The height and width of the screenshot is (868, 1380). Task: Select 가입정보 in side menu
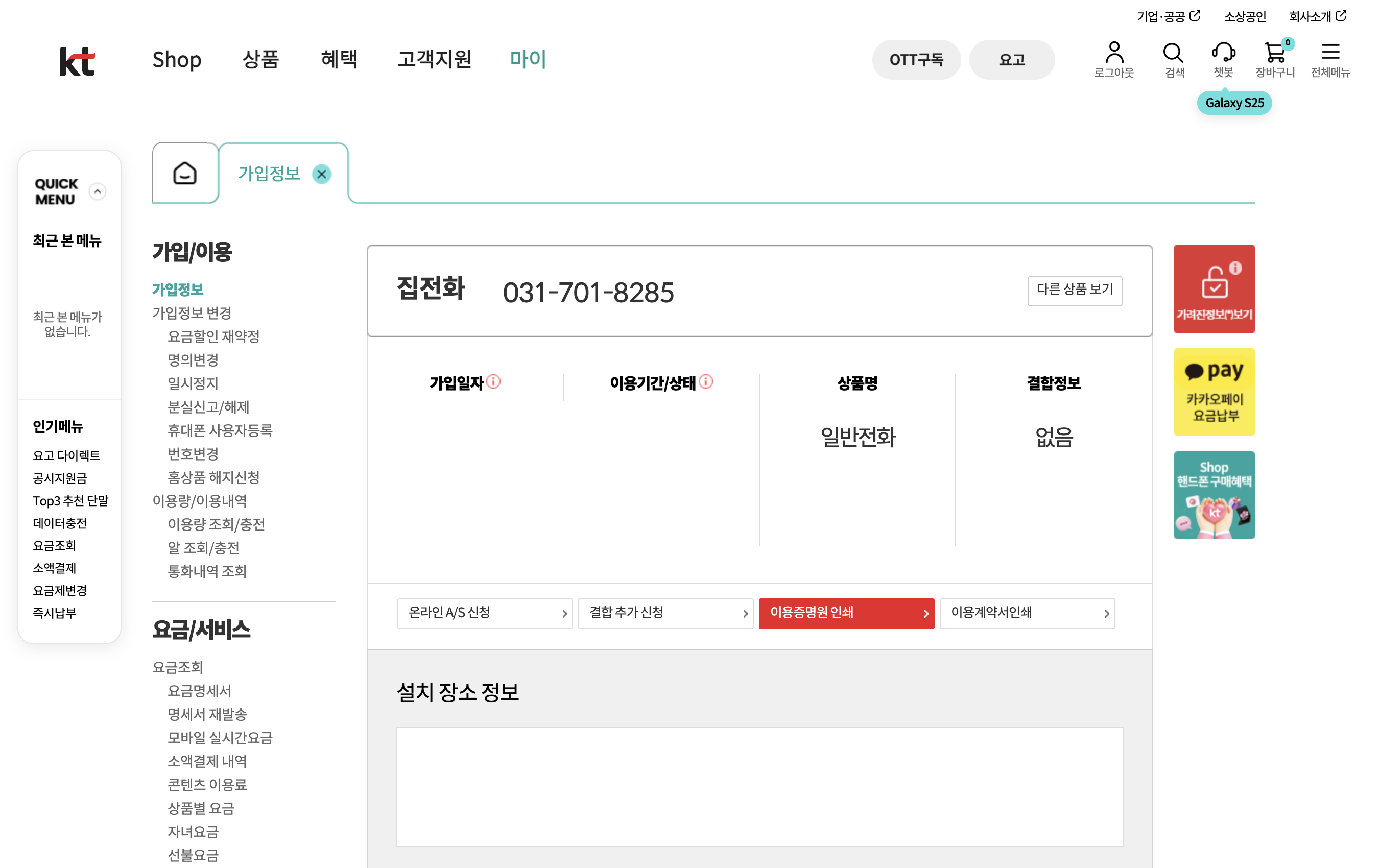pyautogui.click(x=178, y=290)
